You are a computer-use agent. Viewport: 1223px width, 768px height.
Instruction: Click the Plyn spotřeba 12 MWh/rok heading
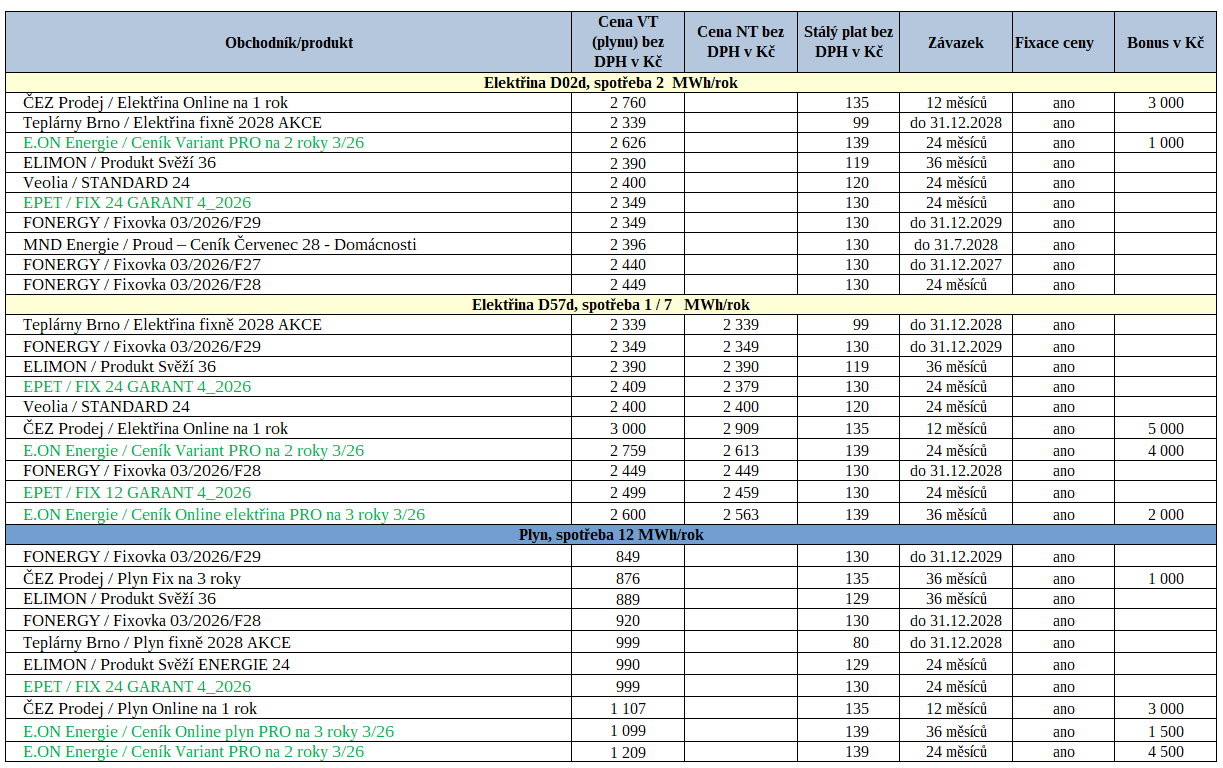tap(611, 535)
